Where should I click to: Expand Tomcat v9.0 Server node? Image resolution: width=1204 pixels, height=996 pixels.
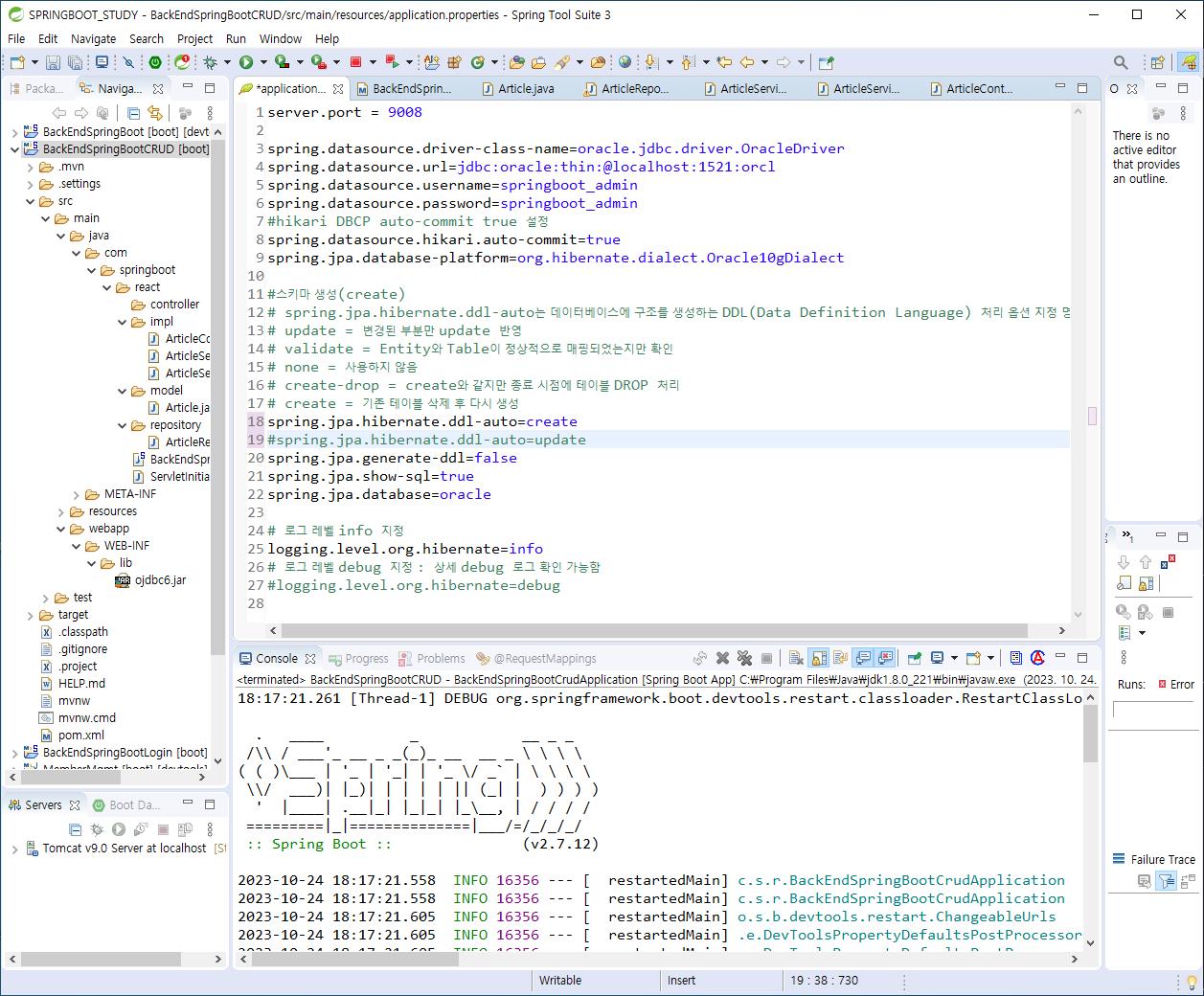[x=14, y=849]
